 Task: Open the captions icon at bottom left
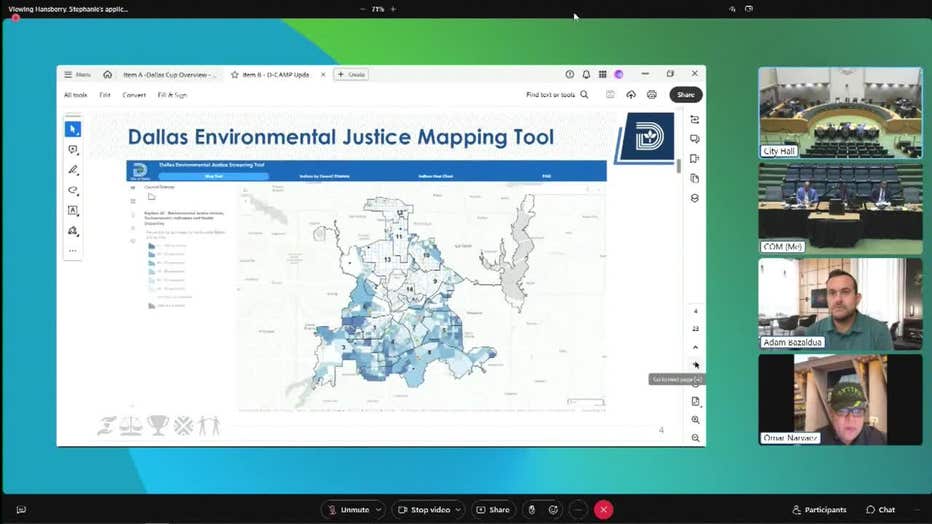(x=21, y=510)
